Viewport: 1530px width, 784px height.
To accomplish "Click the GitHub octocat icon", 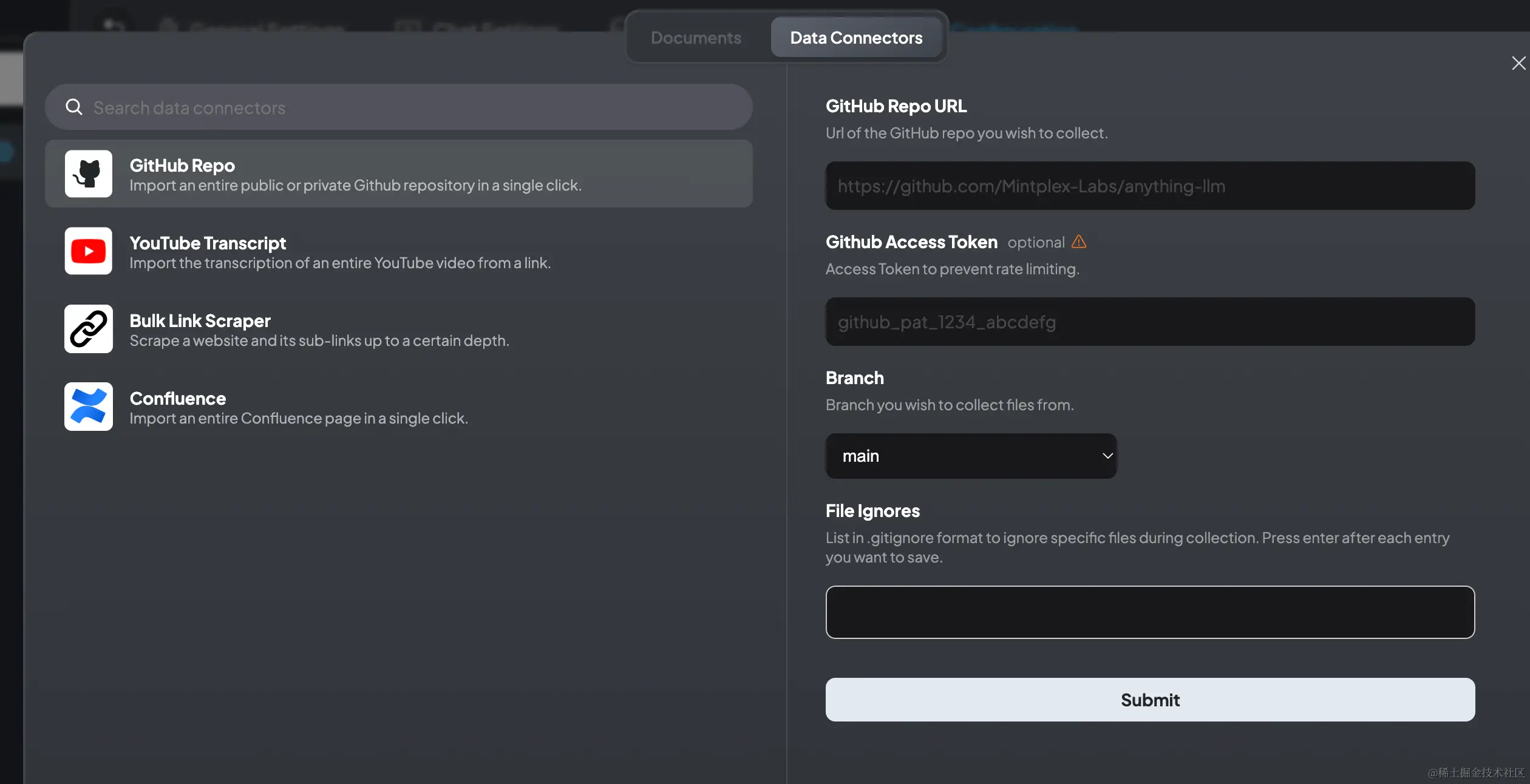I will pyautogui.click(x=89, y=174).
